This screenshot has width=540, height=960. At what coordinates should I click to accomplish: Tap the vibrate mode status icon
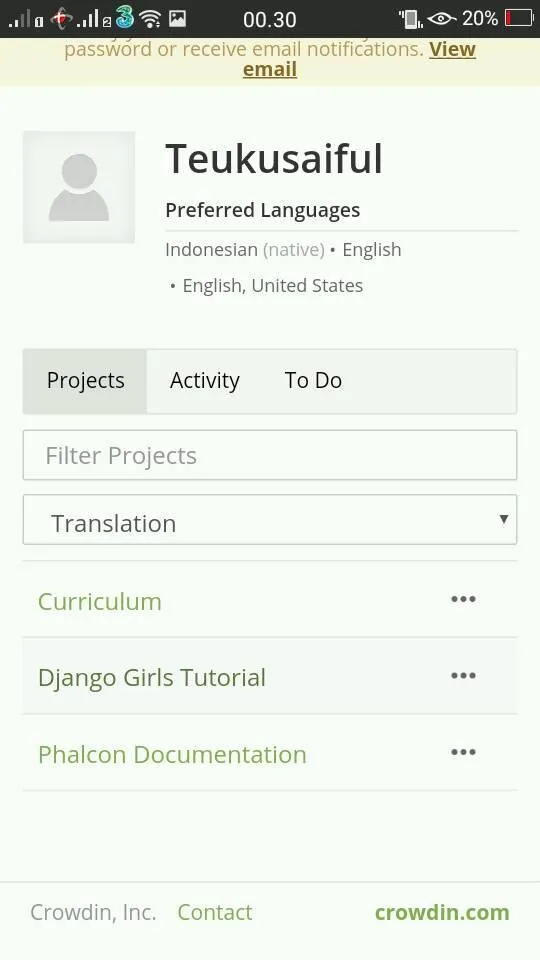(411, 19)
